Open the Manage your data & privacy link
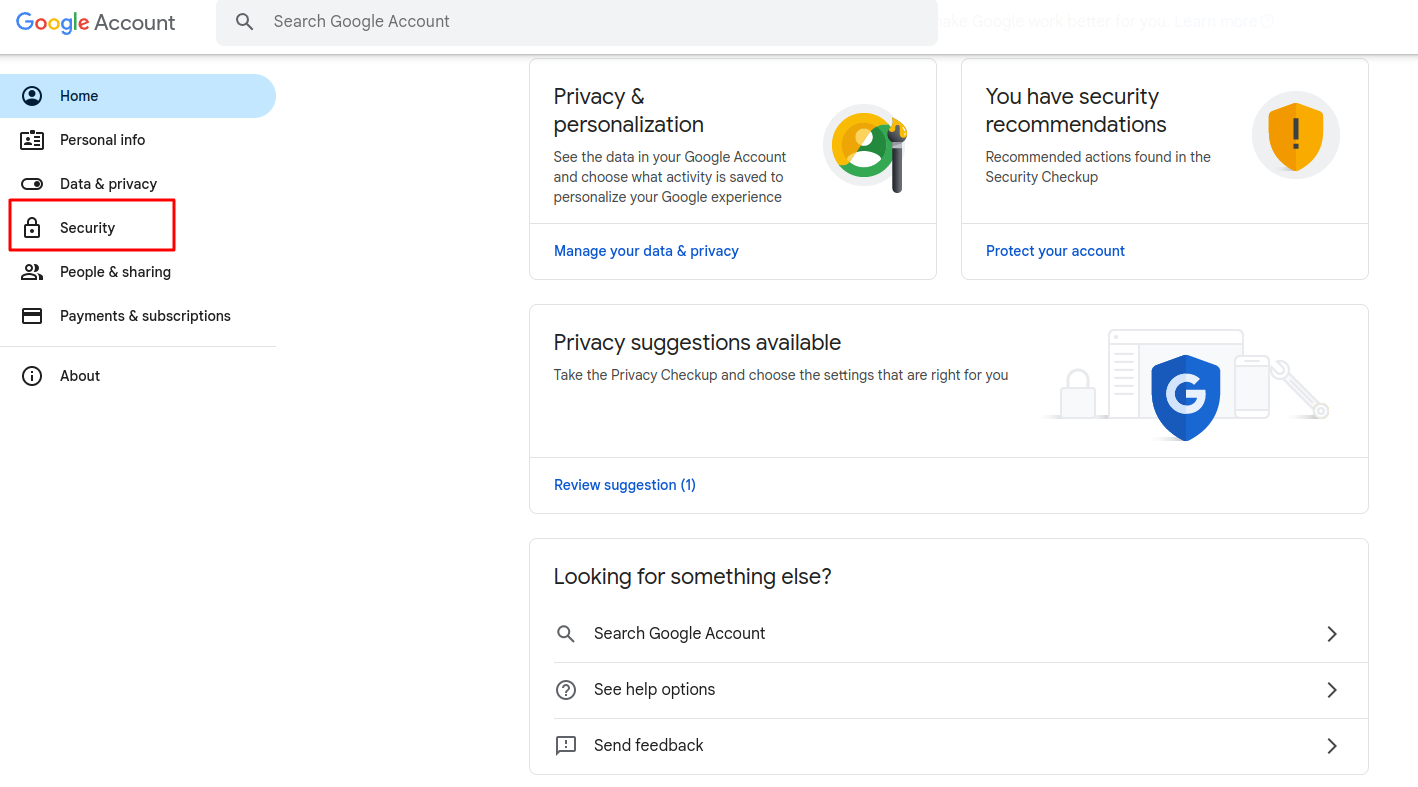 tap(646, 251)
